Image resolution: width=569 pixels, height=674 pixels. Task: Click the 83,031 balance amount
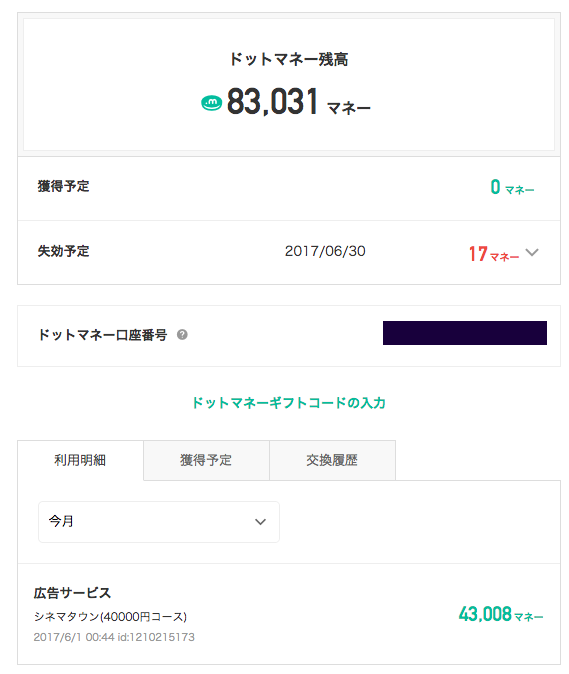(272, 101)
